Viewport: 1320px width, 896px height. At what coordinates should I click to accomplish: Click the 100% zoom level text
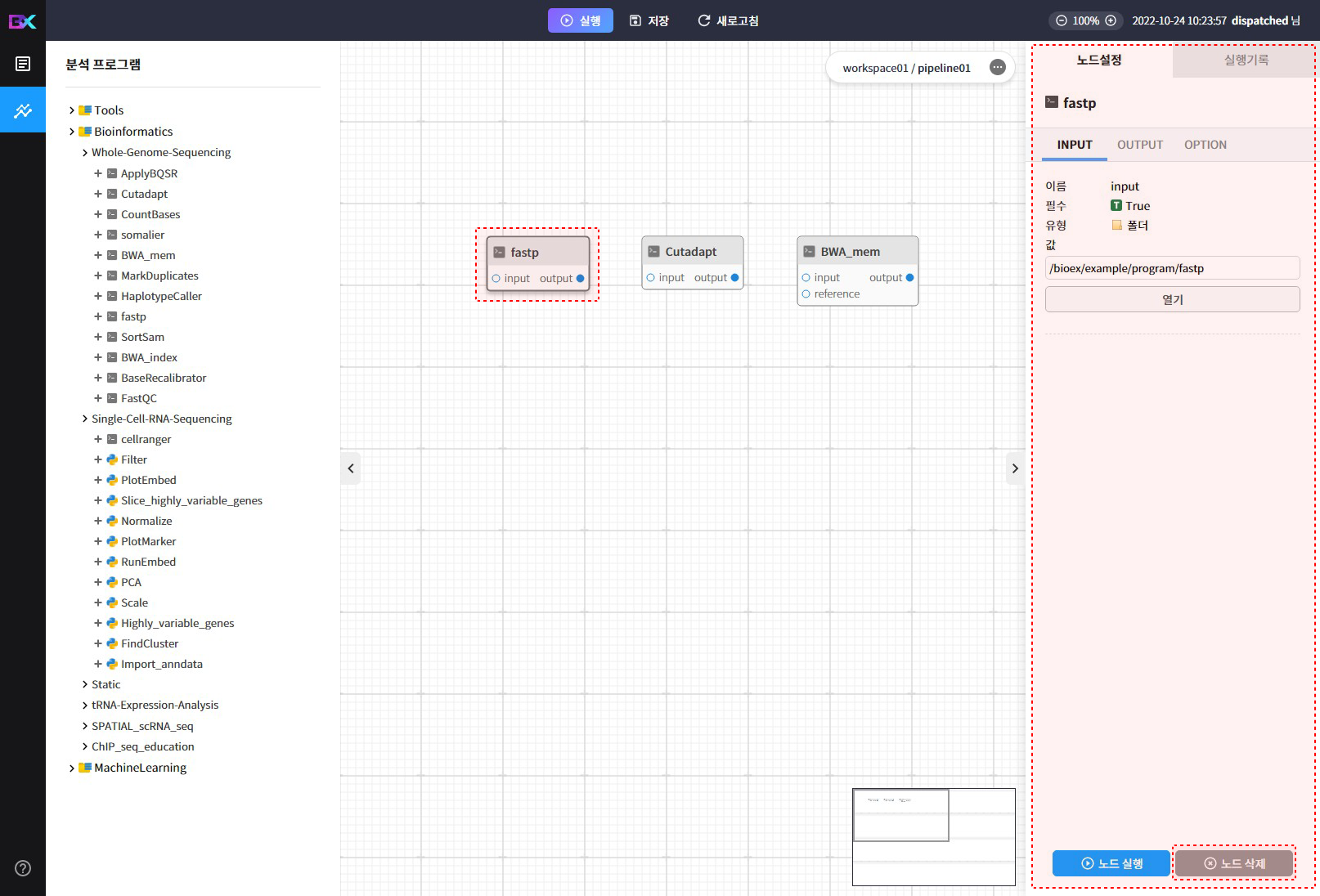(1086, 20)
